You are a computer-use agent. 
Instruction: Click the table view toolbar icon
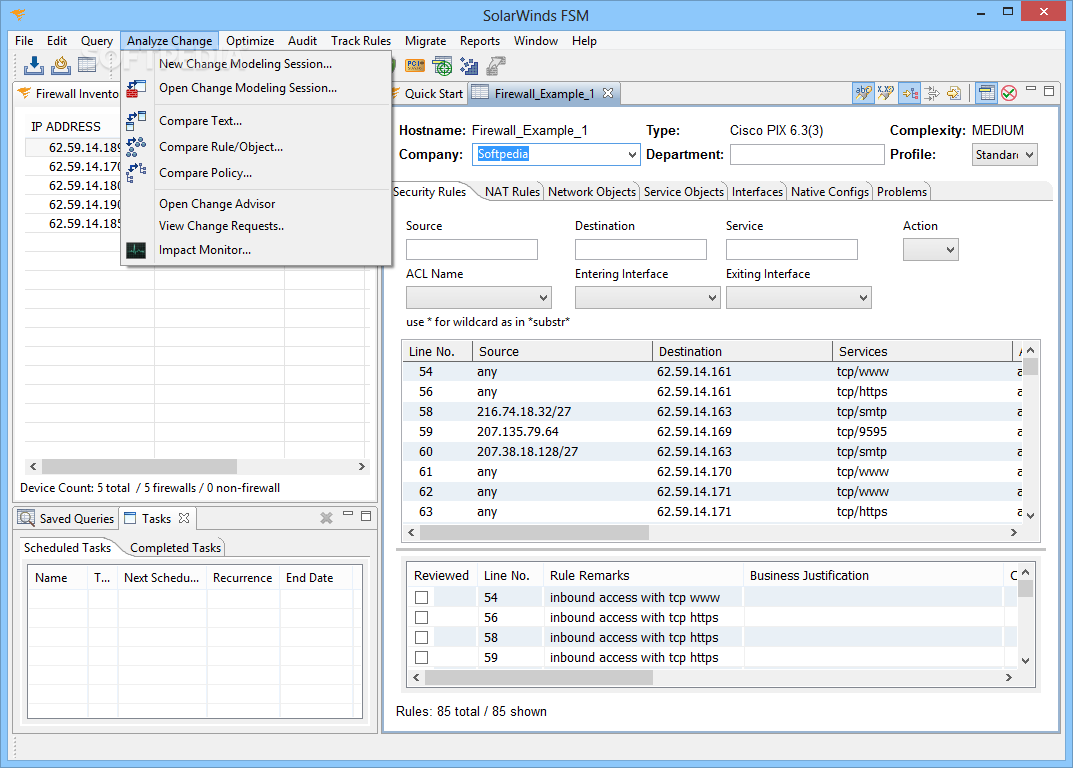(87, 66)
